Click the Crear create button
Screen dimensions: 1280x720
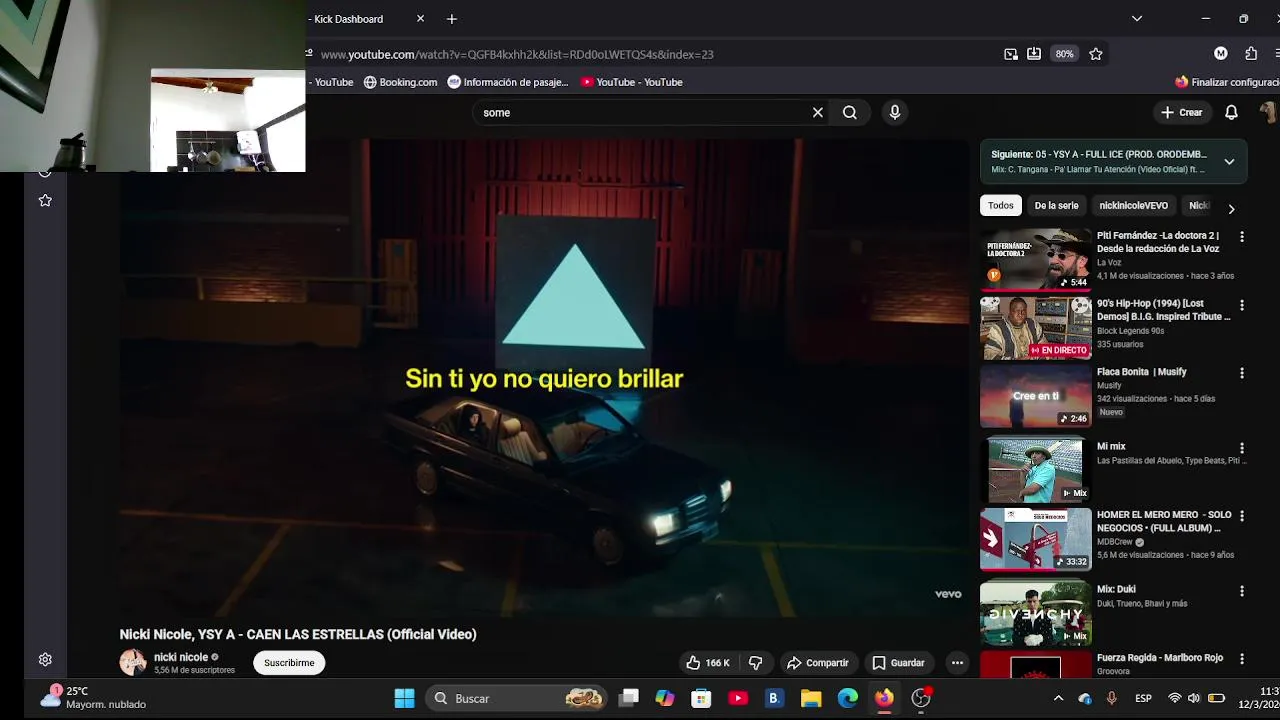tap(1181, 113)
